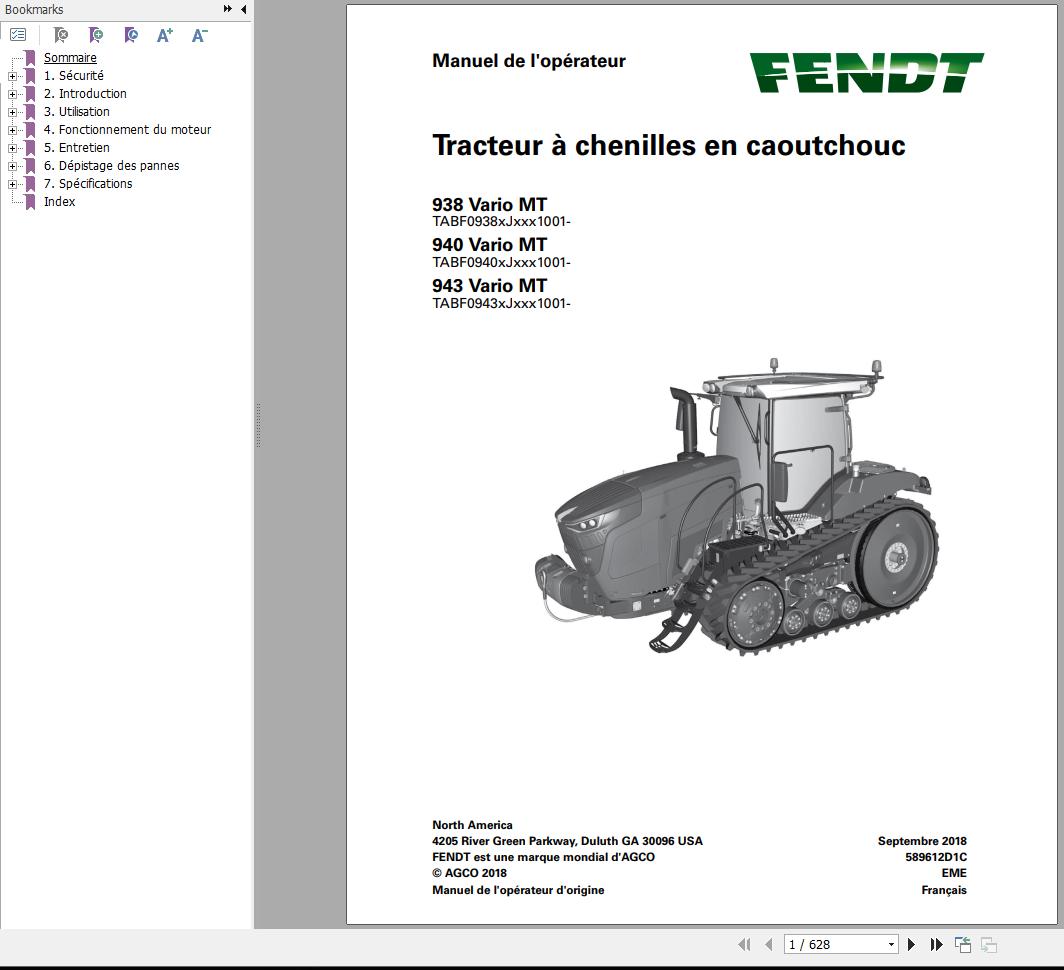
Task: Click the tractor illustration on the page
Action: pyautogui.click(x=737, y=508)
